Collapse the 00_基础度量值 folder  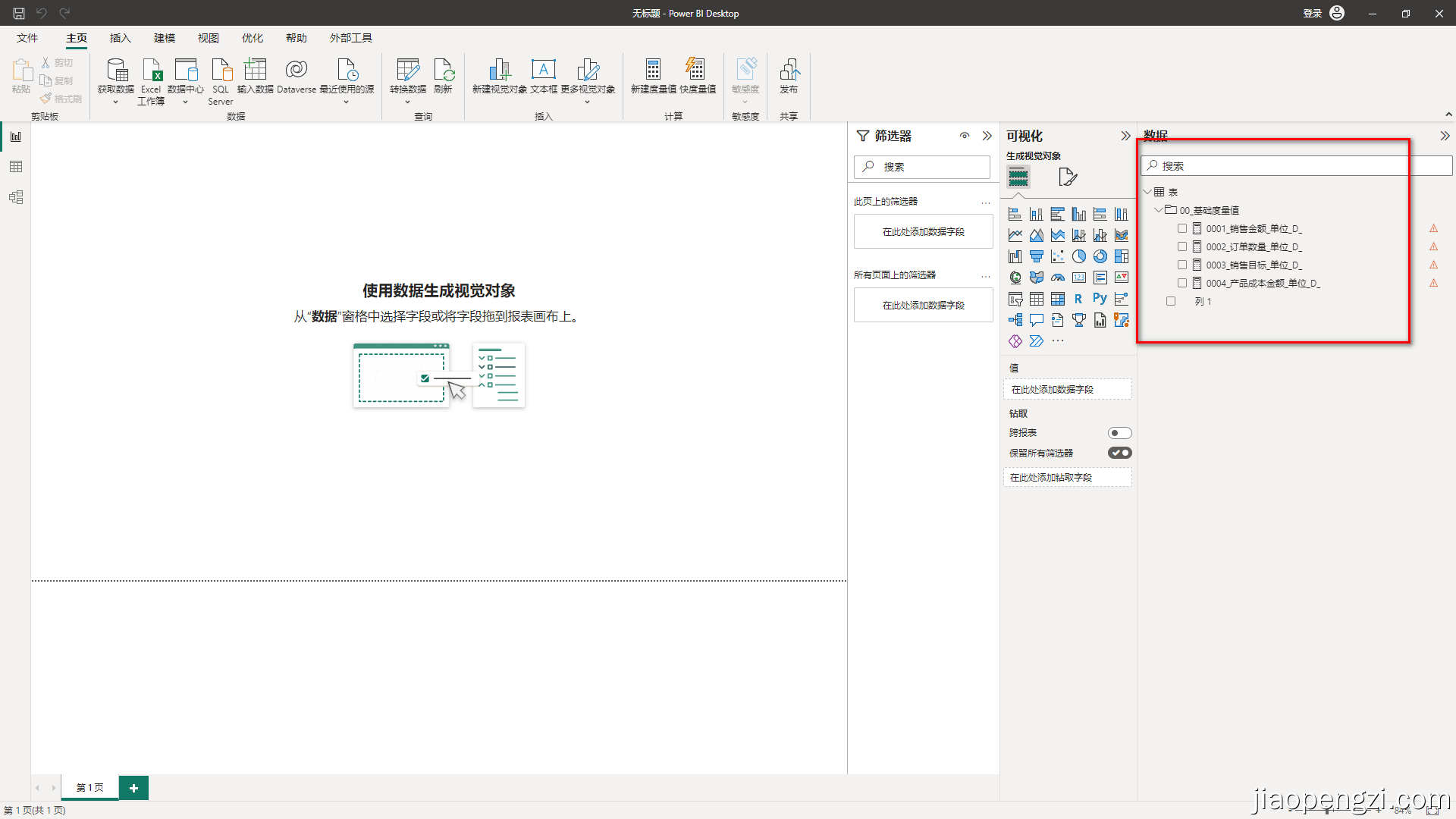point(1159,210)
